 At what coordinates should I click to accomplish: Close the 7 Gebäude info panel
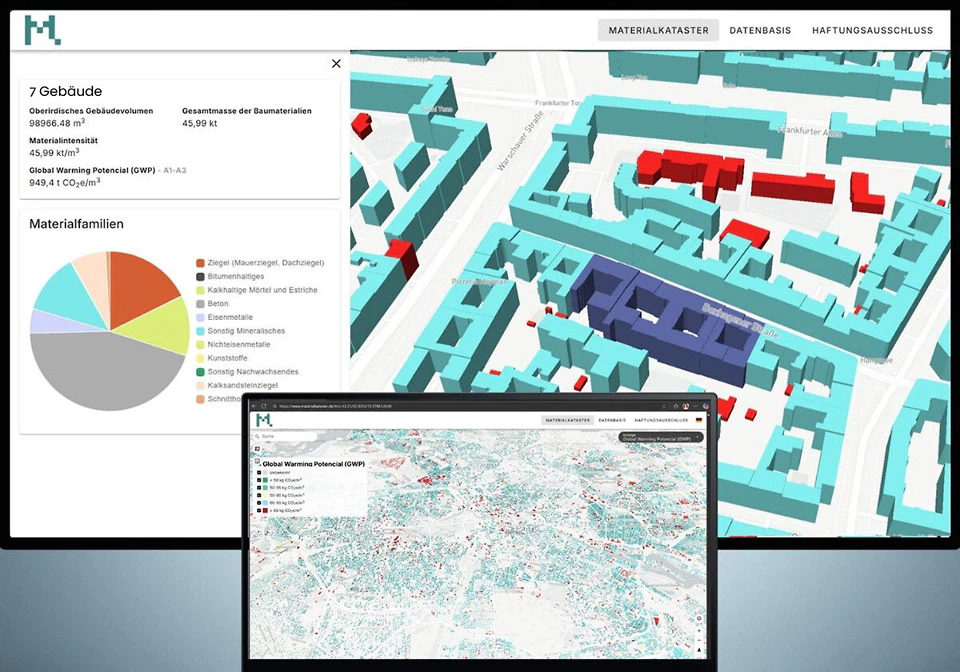pos(336,64)
